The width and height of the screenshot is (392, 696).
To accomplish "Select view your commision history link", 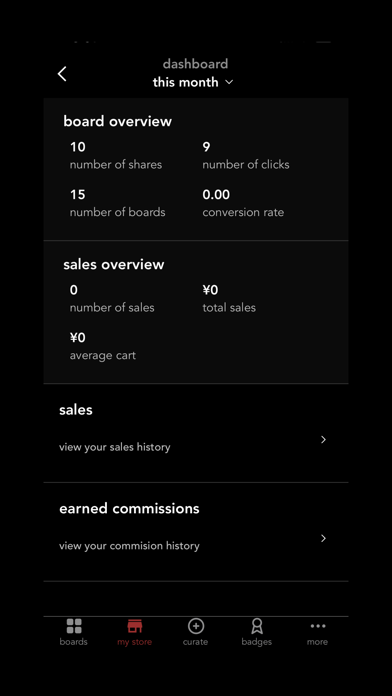I will tap(129, 546).
